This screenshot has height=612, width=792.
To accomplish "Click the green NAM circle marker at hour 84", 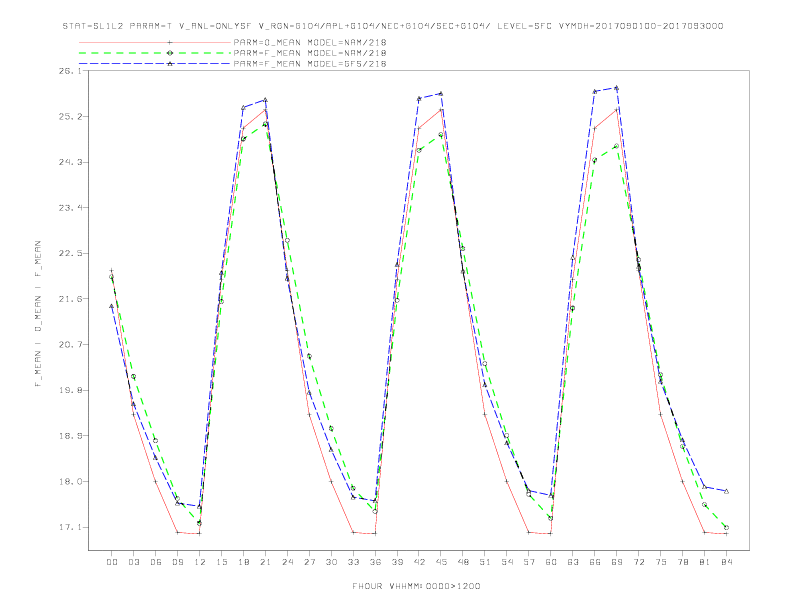I will pyautogui.click(x=726, y=527).
